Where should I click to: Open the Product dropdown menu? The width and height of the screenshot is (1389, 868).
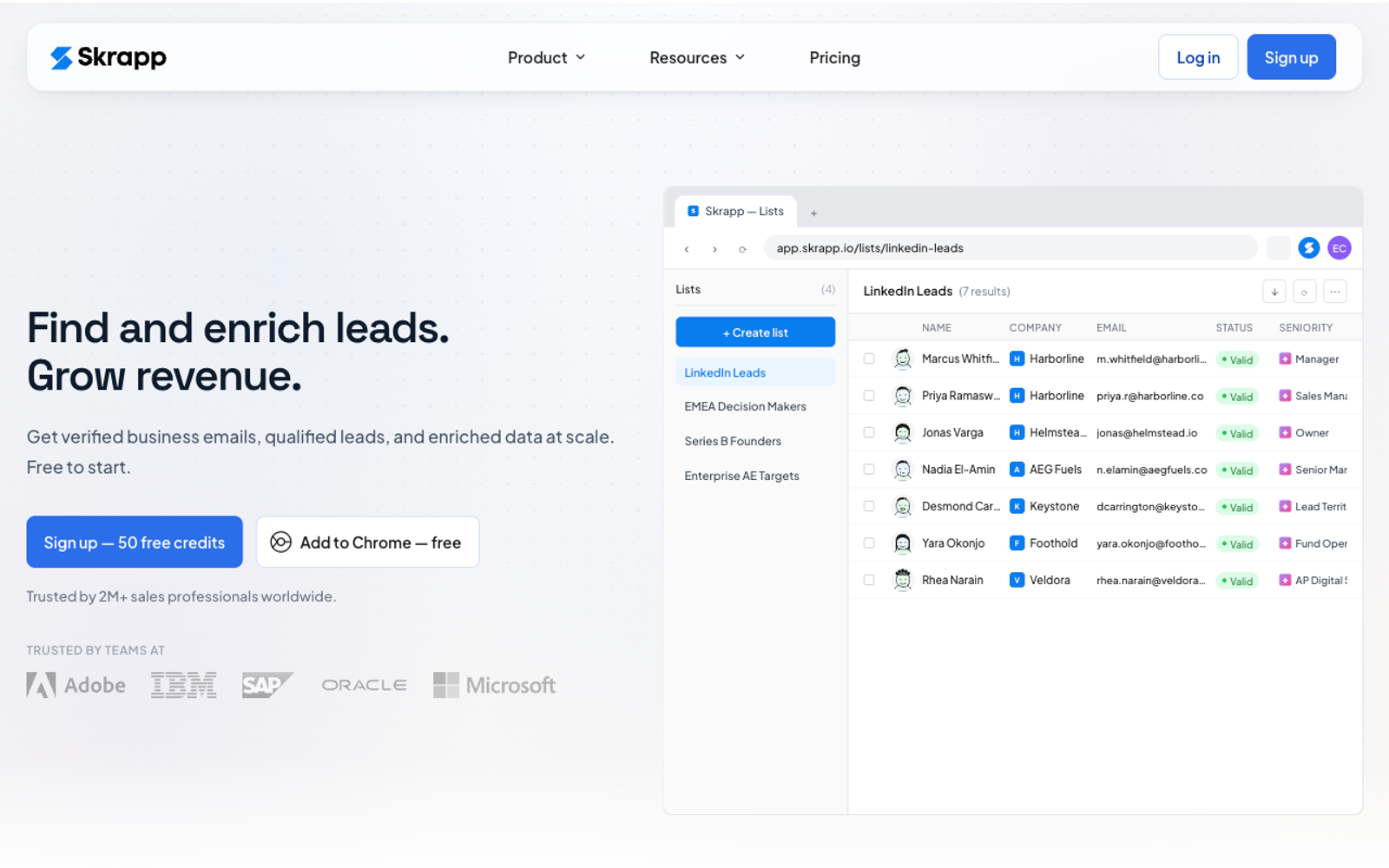tap(547, 57)
